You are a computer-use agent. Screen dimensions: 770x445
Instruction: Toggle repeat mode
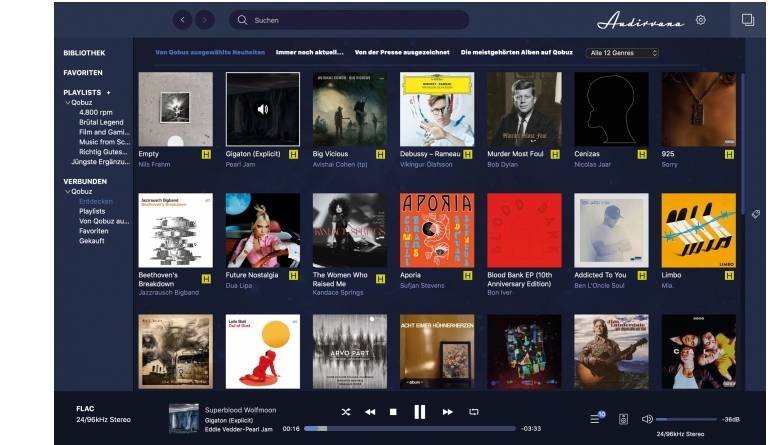(x=473, y=412)
